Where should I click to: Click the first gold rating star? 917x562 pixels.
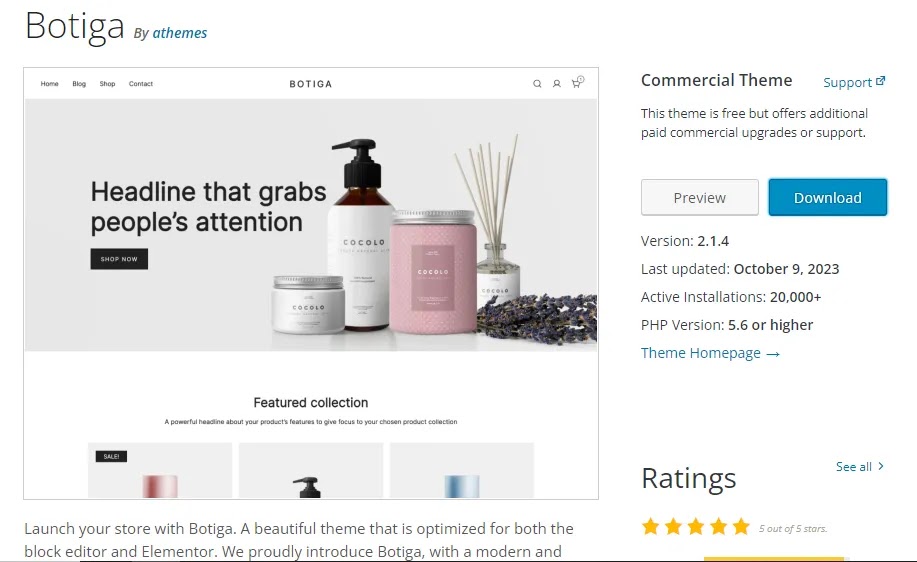coord(650,527)
